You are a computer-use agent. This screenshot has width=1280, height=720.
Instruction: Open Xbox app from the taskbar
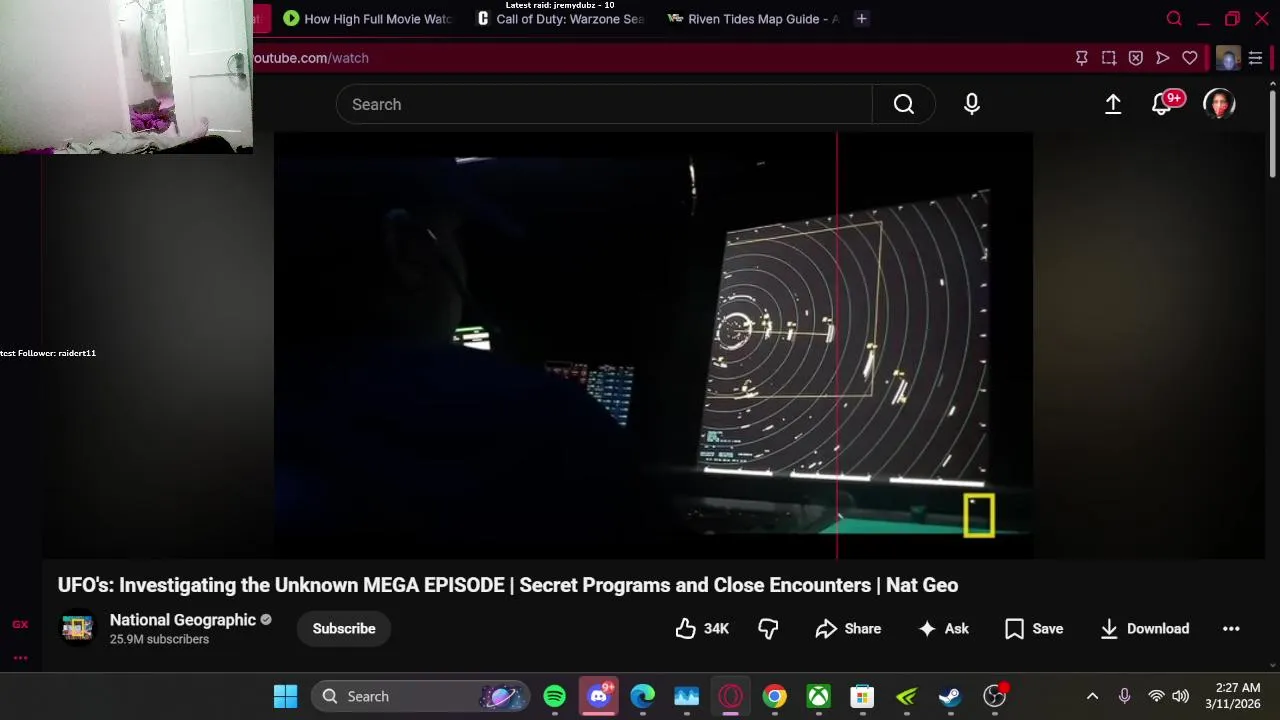tap(818, 696)
